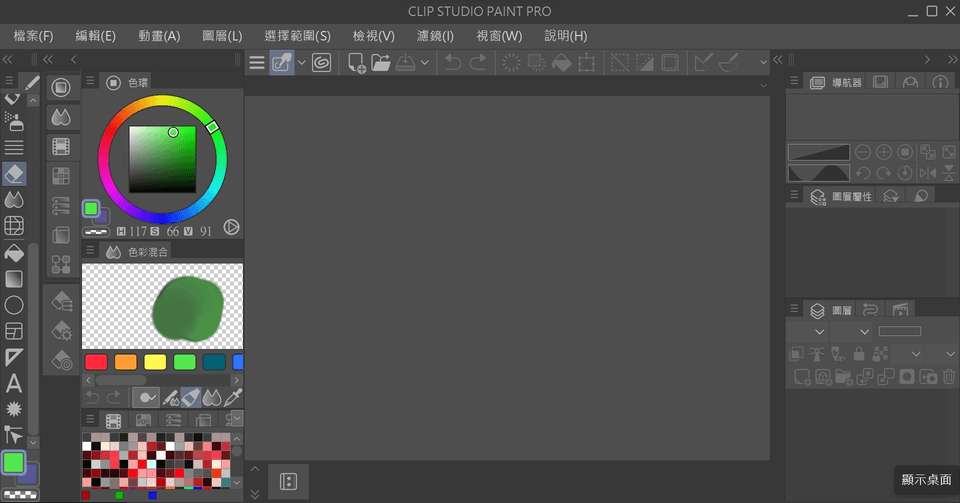
Task: Delete layer with trash icon
Action: tap(949, 377)
